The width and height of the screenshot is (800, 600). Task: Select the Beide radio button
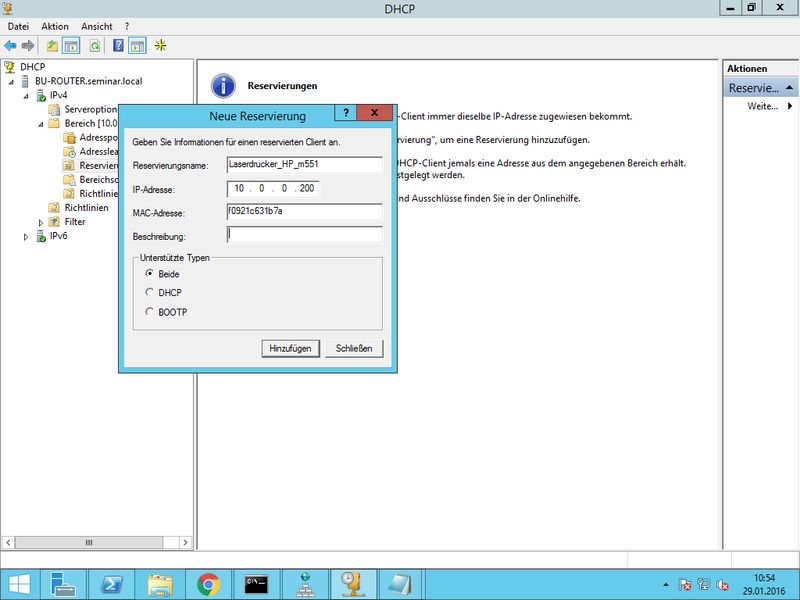pyautogui.click(x=150, y=273)
